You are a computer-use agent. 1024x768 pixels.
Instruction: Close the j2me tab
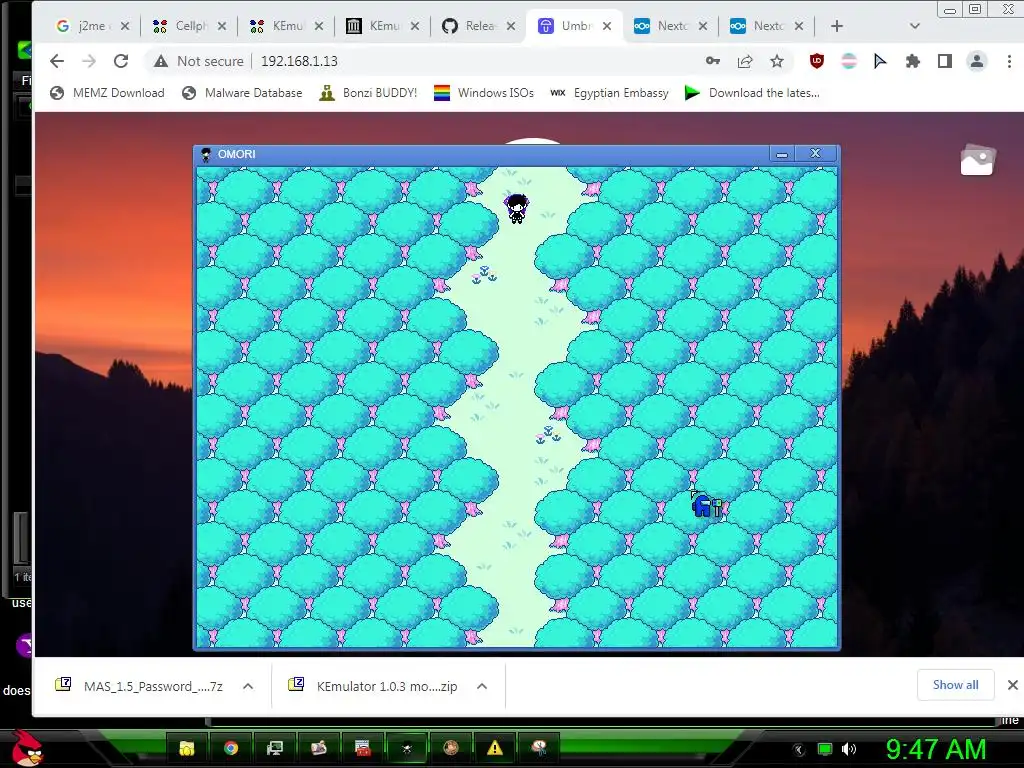125,26
